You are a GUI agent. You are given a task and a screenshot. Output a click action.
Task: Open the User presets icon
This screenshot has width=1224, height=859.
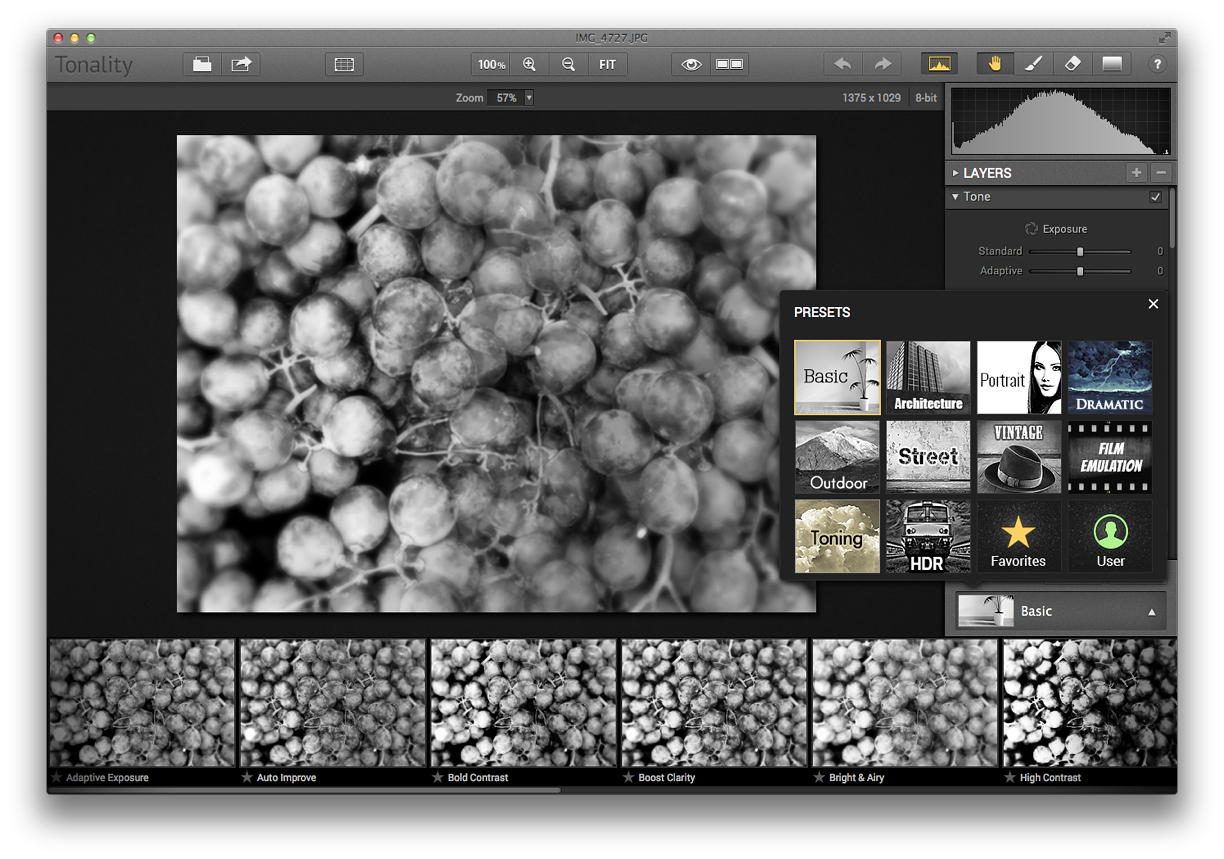coord(1110,536)
